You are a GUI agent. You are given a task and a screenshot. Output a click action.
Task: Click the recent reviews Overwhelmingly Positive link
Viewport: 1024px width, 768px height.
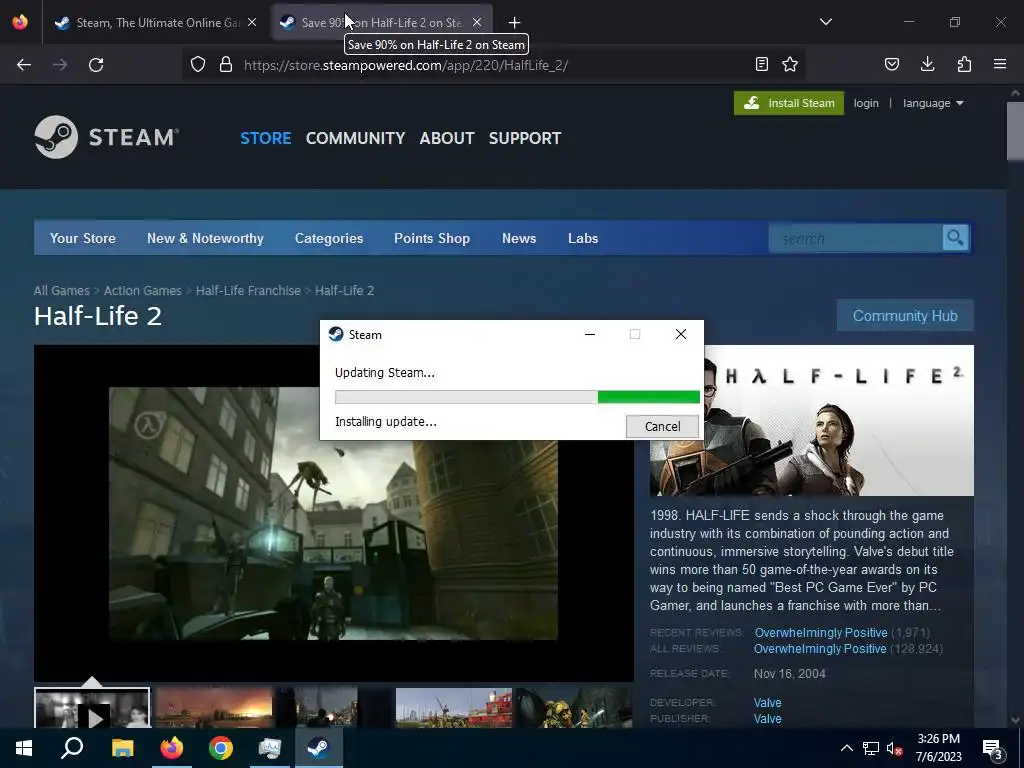point(821,633)
